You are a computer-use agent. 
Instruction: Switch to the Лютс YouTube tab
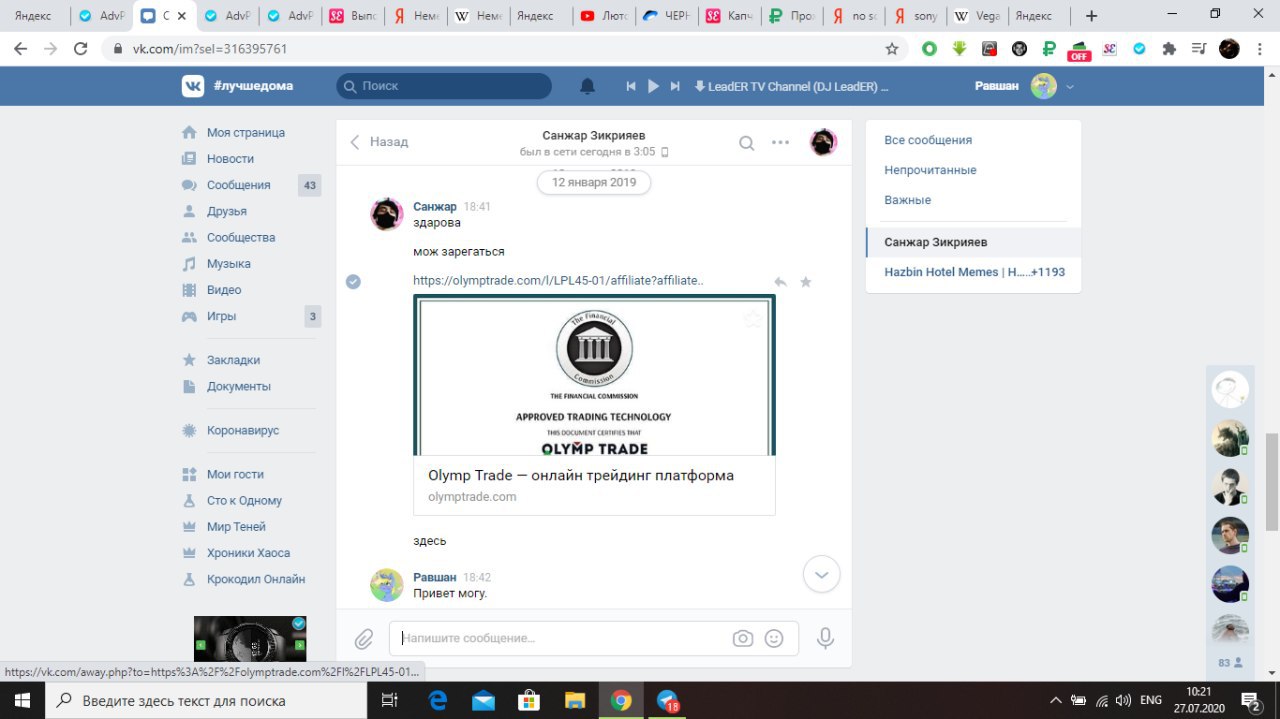pyautogui.click(x=602, y=16)
